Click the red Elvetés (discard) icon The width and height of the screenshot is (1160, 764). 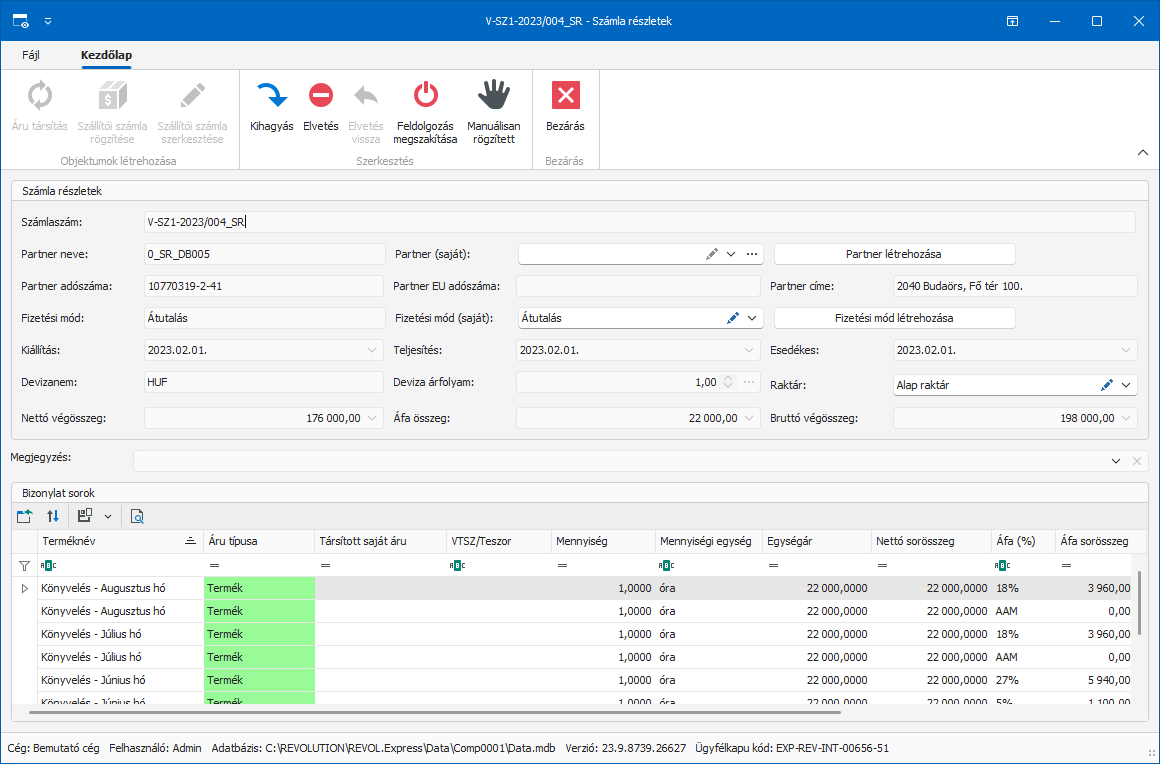320,95
